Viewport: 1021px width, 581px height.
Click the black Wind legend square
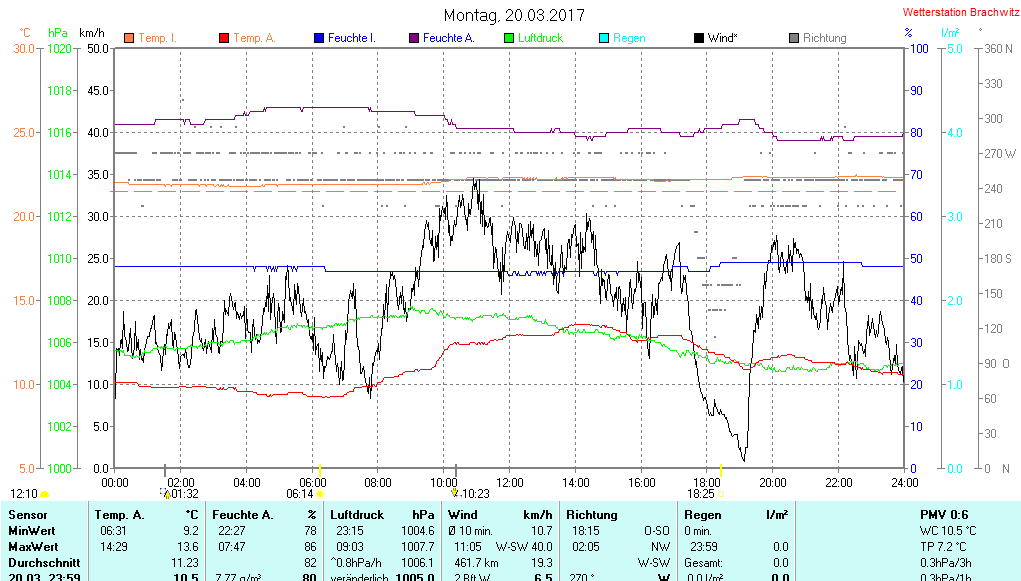(x=699, y=38)
